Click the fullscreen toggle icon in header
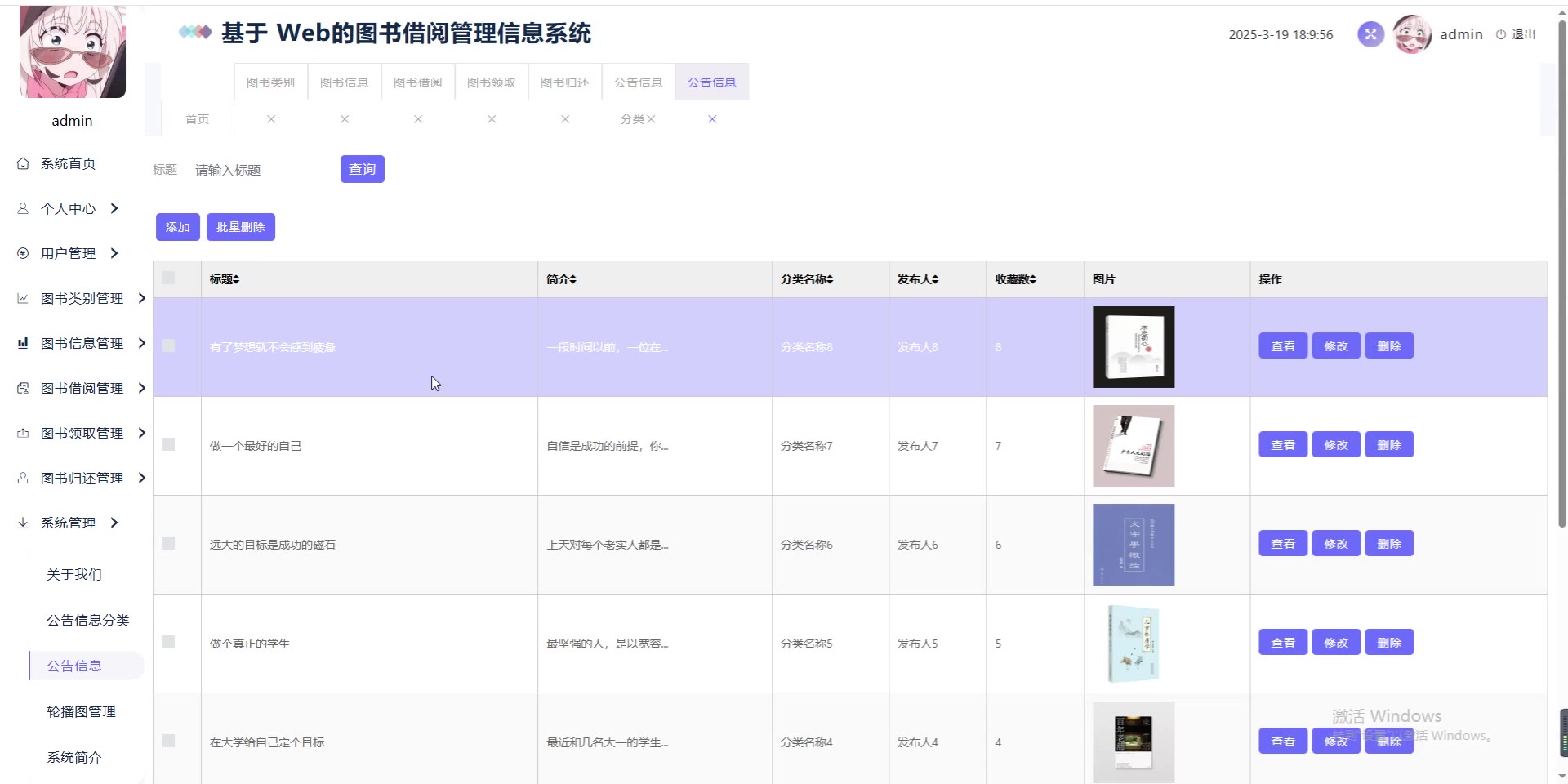This screenshot has height=784, width=1568. click(1370, 34)
